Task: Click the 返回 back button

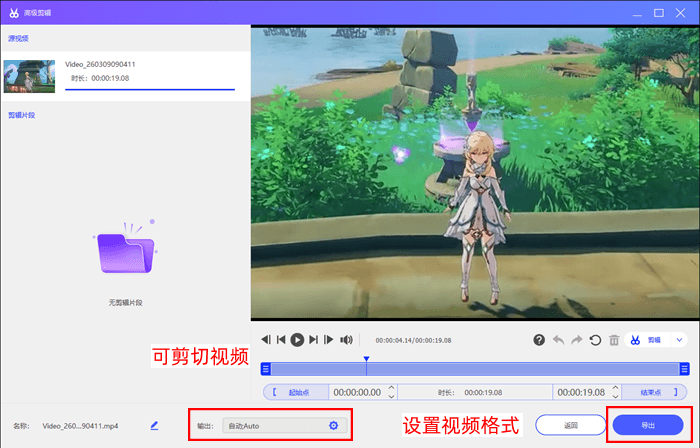Action: [x=571, y=425]
